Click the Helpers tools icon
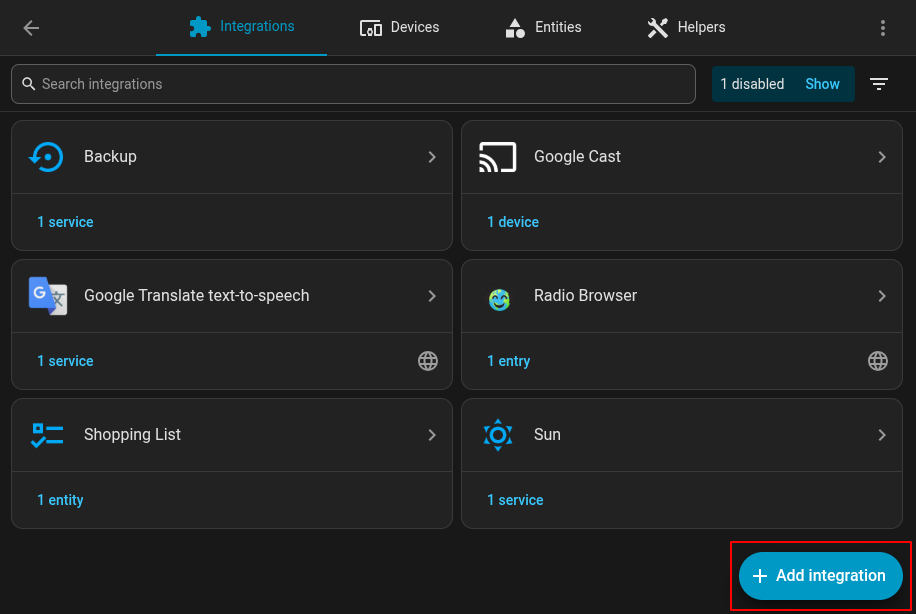Image resolution: width=916 pixels, height=614 pixels. pyautogui.click(x=658, y=27)
